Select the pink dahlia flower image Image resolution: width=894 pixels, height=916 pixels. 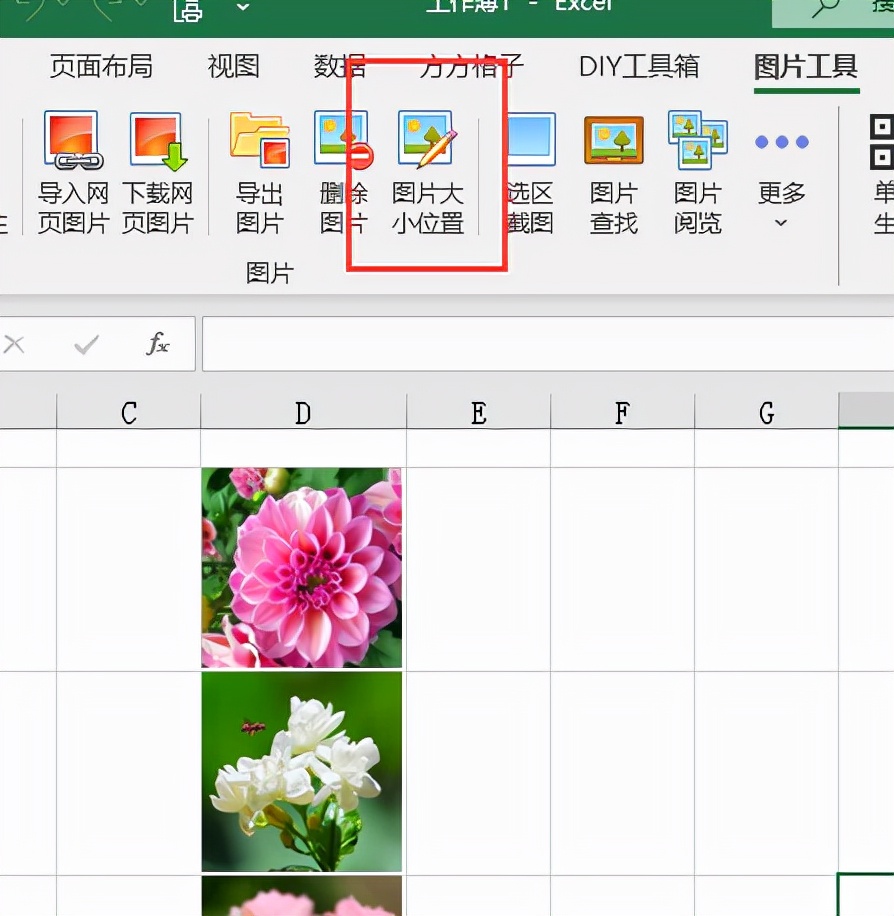(302, 565)
